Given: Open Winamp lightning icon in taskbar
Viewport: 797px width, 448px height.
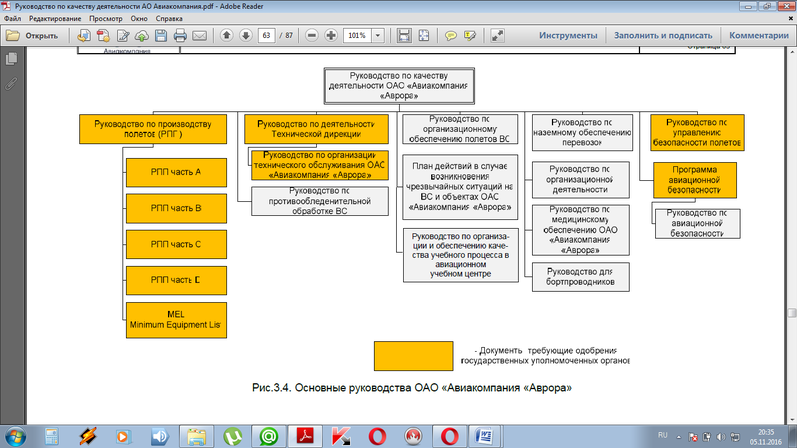Looking at the screenshot, I should tap(87, 436).
